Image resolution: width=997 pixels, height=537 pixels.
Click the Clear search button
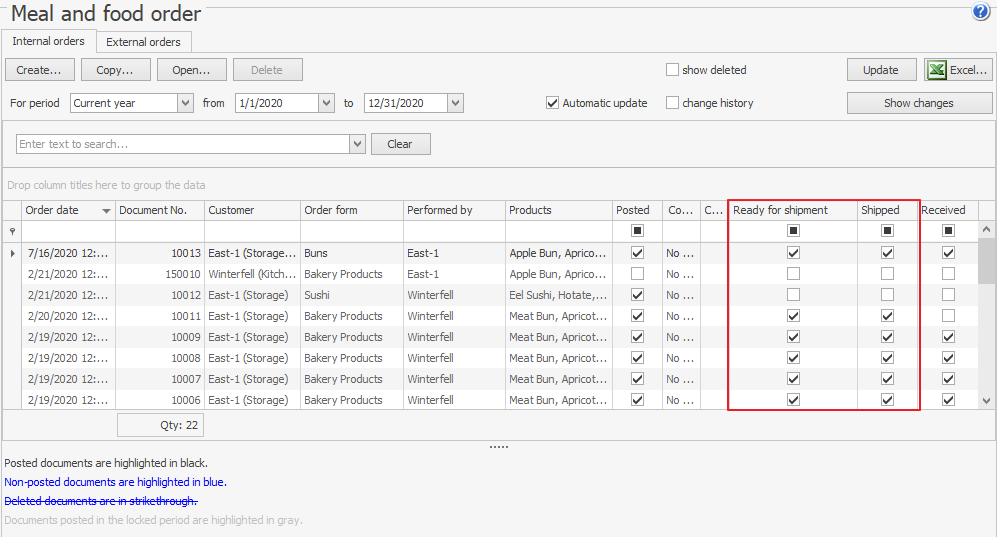click(x=400, y=144)
